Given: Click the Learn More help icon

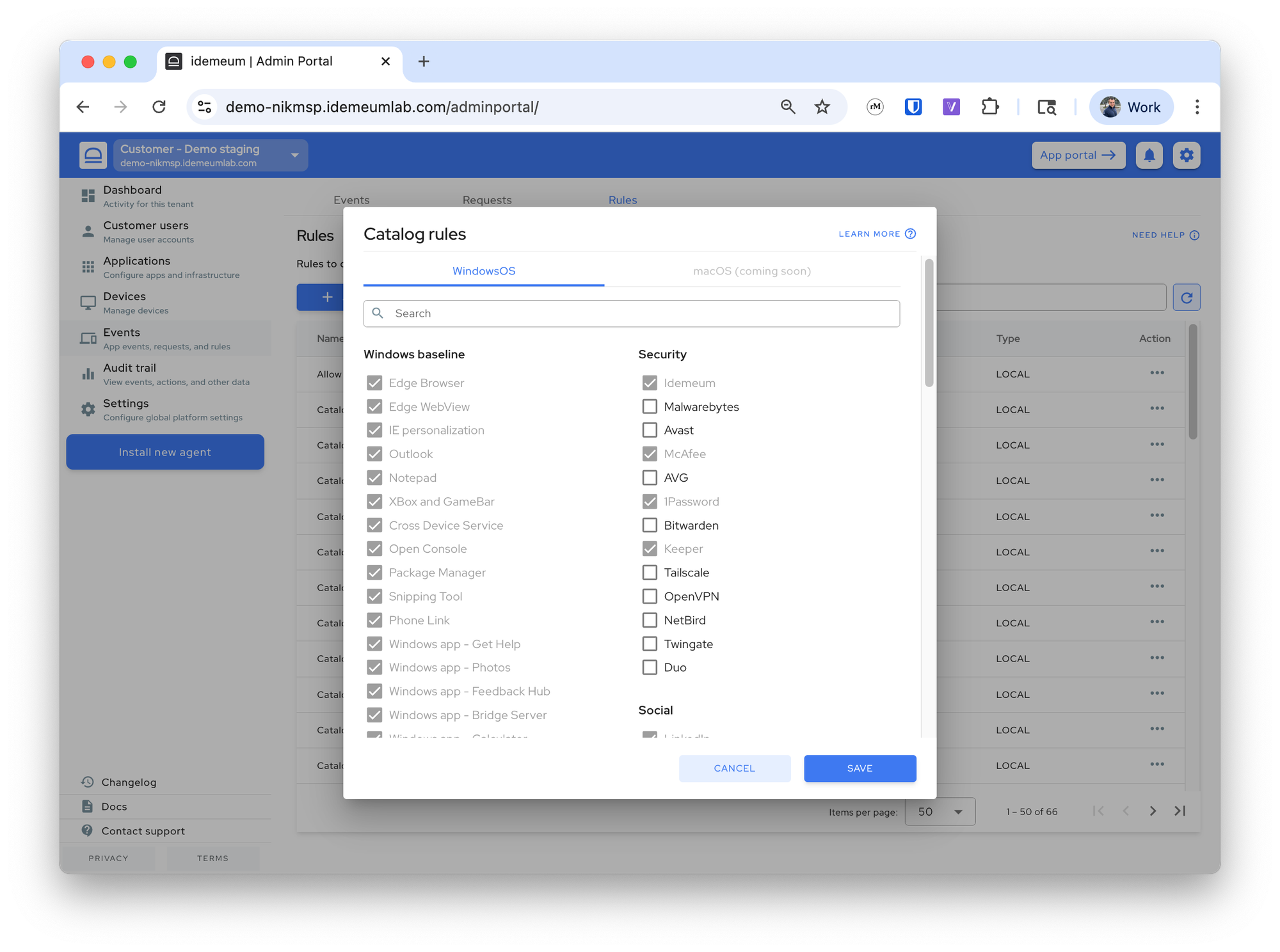Looking at the screenshot, I should [x=910, y=234].
